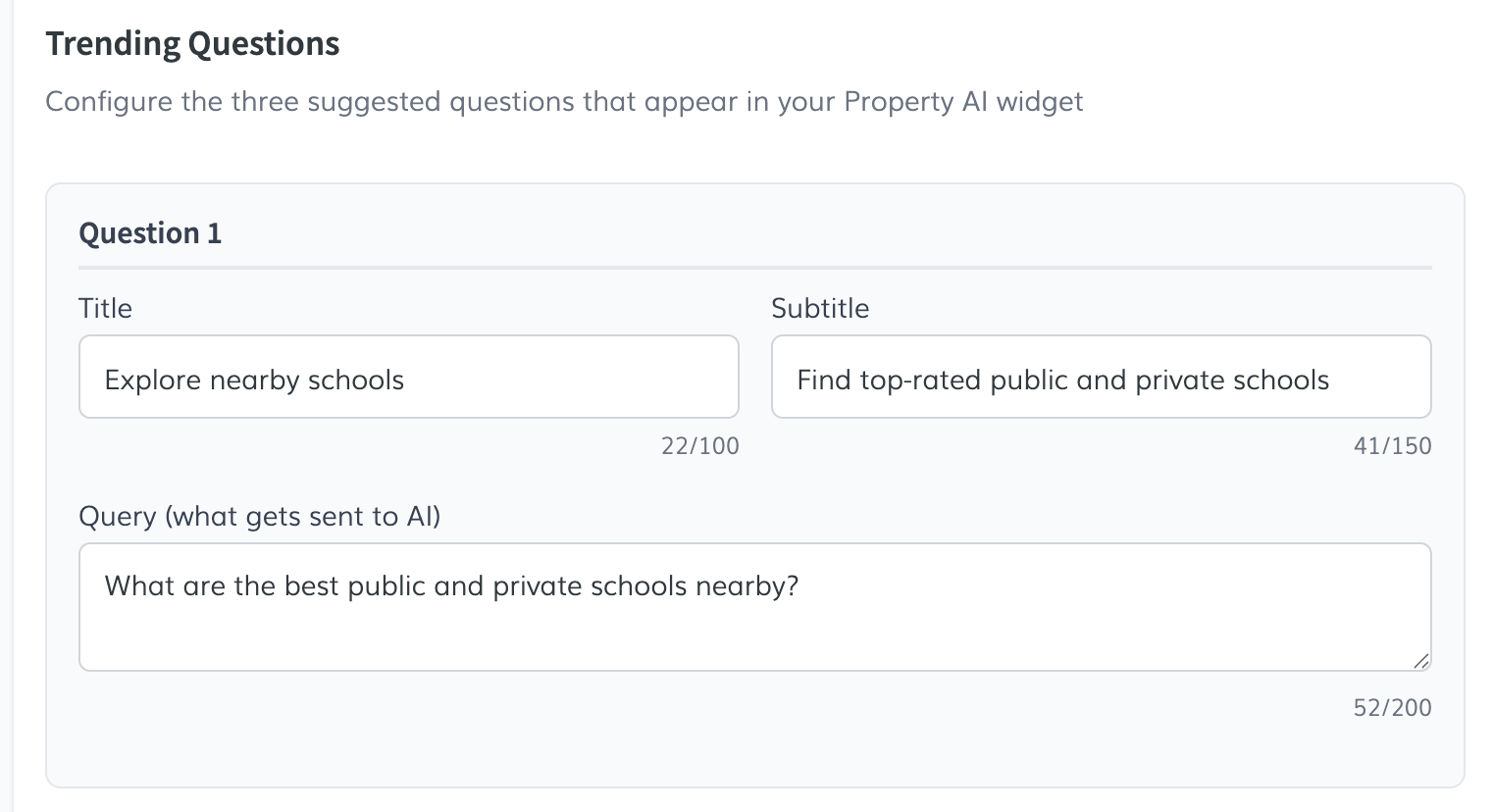Click the Title field label
1493x812 pixels.
[105, 308]
